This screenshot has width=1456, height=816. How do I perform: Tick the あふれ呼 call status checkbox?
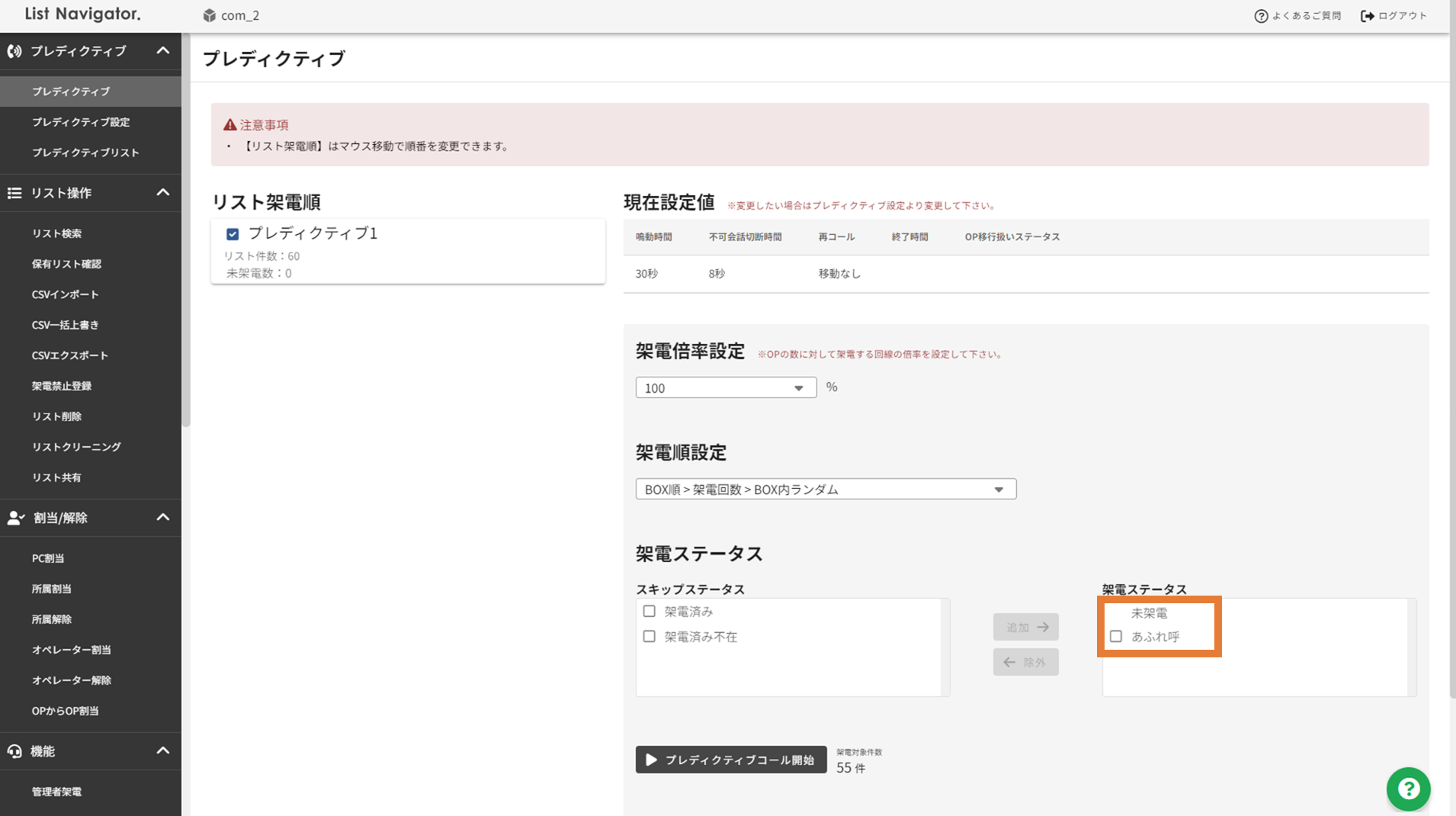coord(1116,636)
